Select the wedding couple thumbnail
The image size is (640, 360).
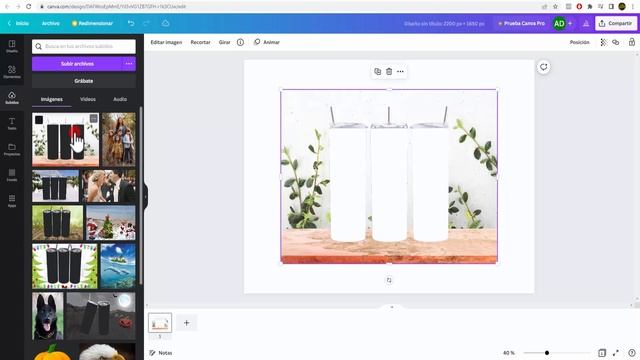pos(109,186)
